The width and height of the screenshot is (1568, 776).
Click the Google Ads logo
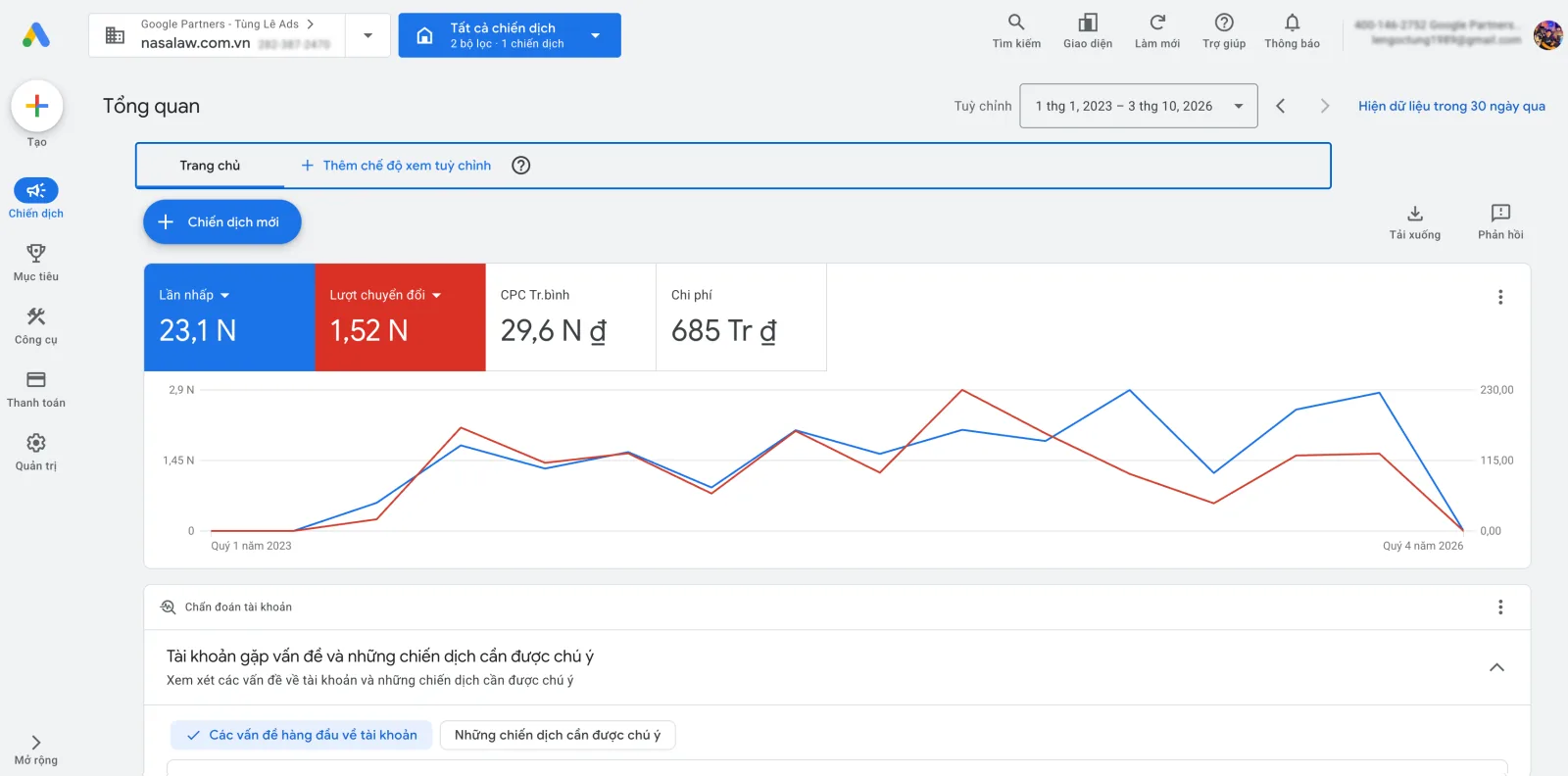click(36, 35)
